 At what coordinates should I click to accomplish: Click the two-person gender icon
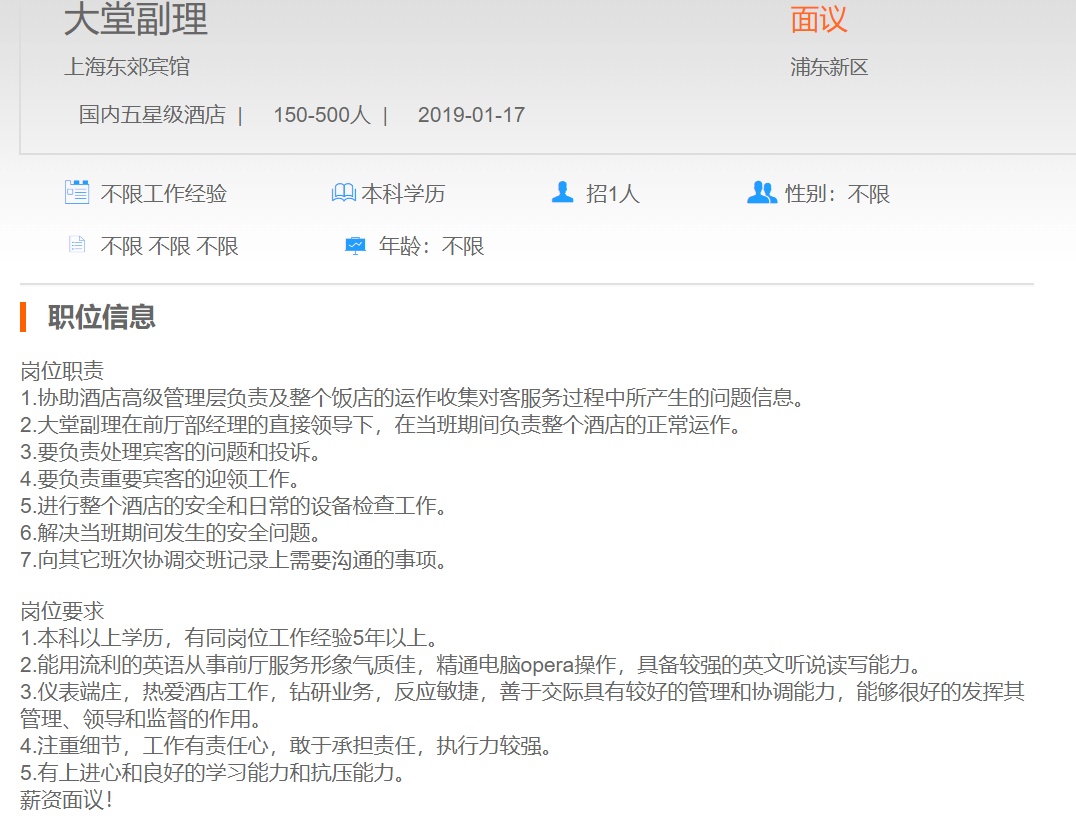tap(761, 192)
